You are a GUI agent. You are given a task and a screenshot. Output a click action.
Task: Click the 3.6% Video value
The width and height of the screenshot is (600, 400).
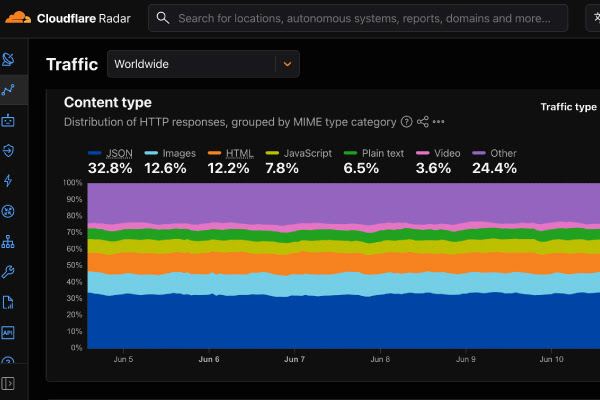click(434, 168)
